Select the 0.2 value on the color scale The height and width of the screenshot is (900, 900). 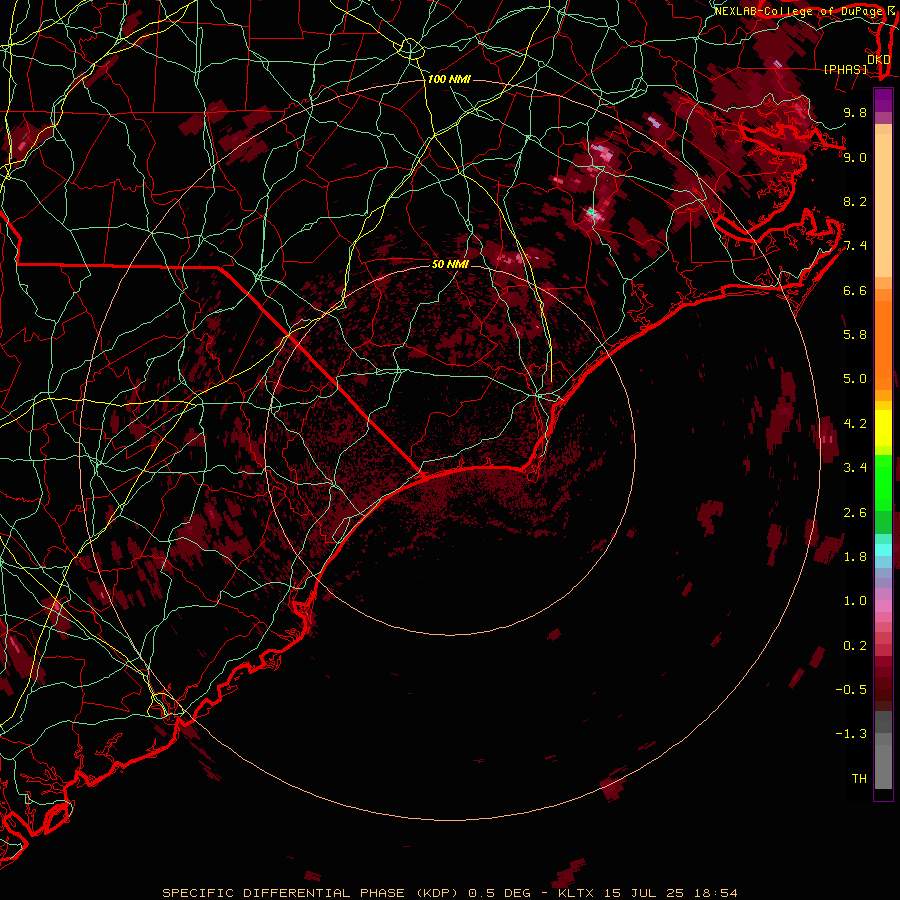pos(855,646)
